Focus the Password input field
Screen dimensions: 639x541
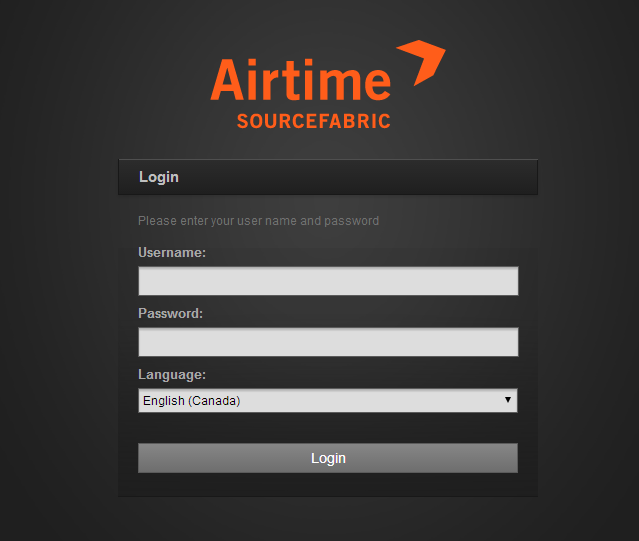coord(328,342)
